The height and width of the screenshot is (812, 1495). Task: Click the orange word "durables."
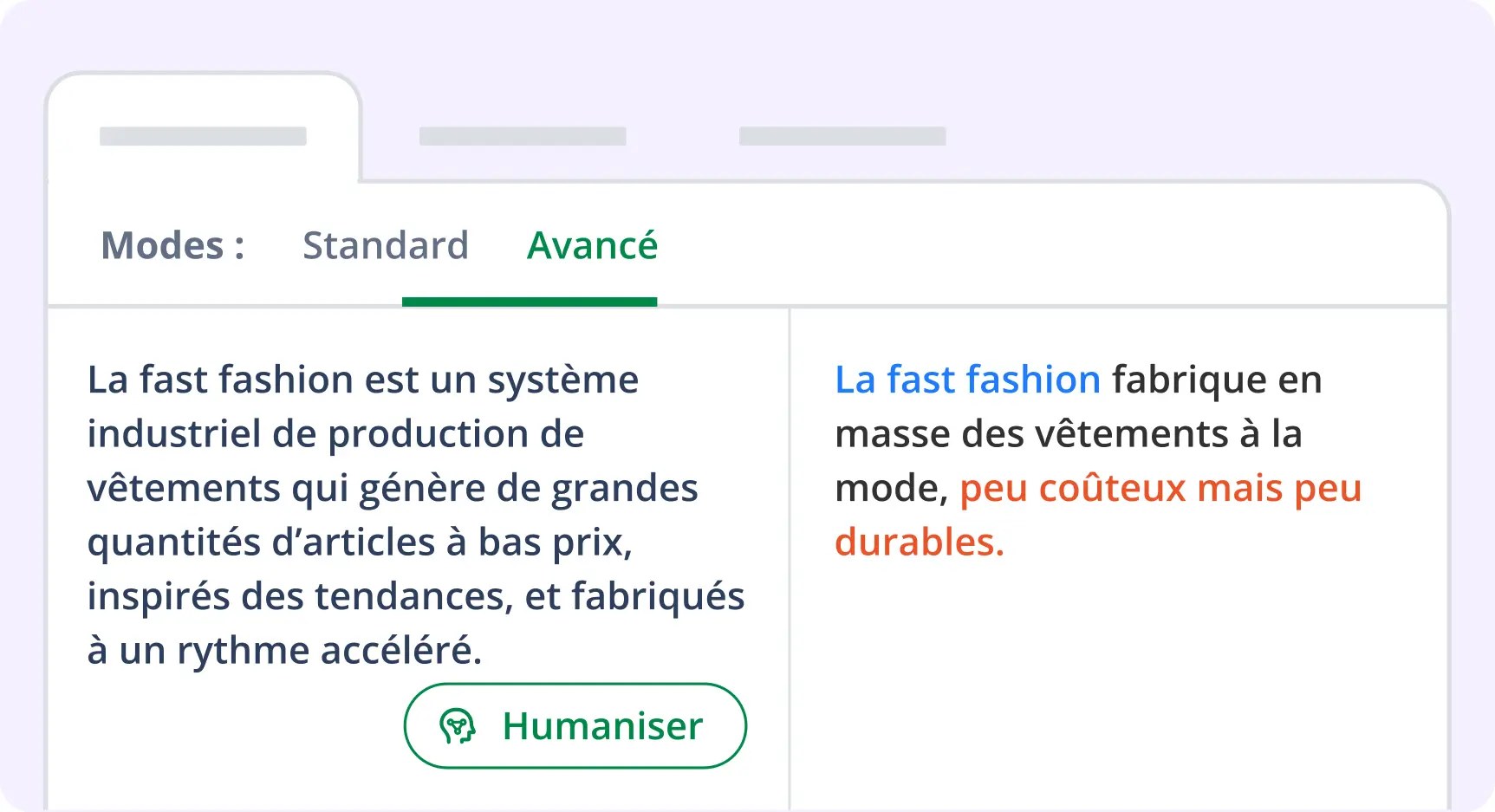tap(919, 542)
